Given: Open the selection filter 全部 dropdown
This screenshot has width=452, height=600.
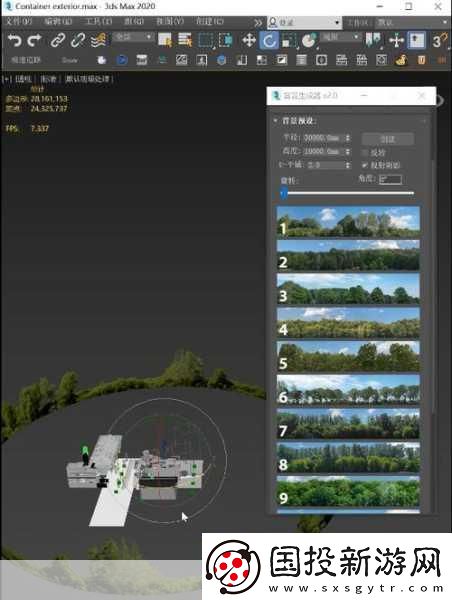Looking at the screenshot, I should tap(133, 37).
